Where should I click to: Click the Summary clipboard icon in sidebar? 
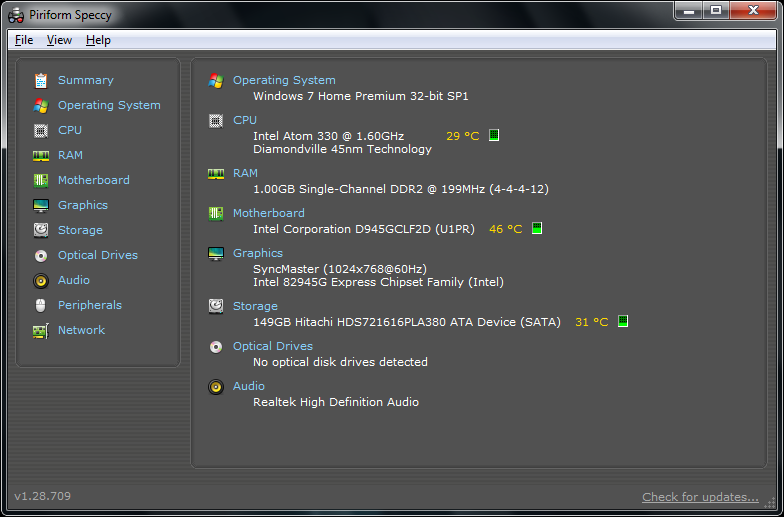tap(40, 80)
